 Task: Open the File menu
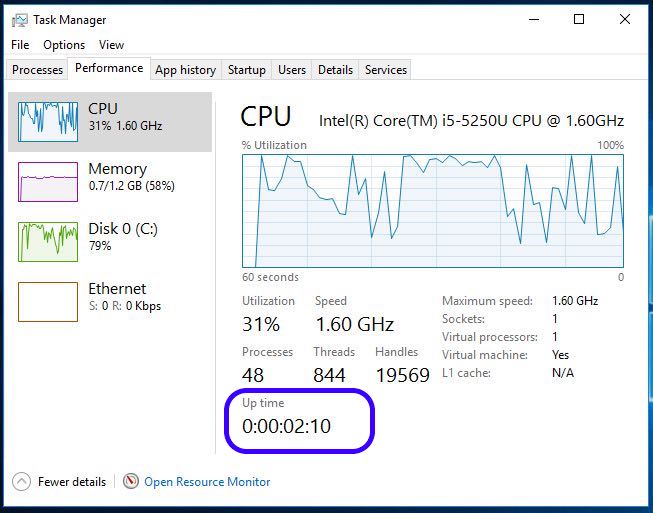tap(20, 45)
